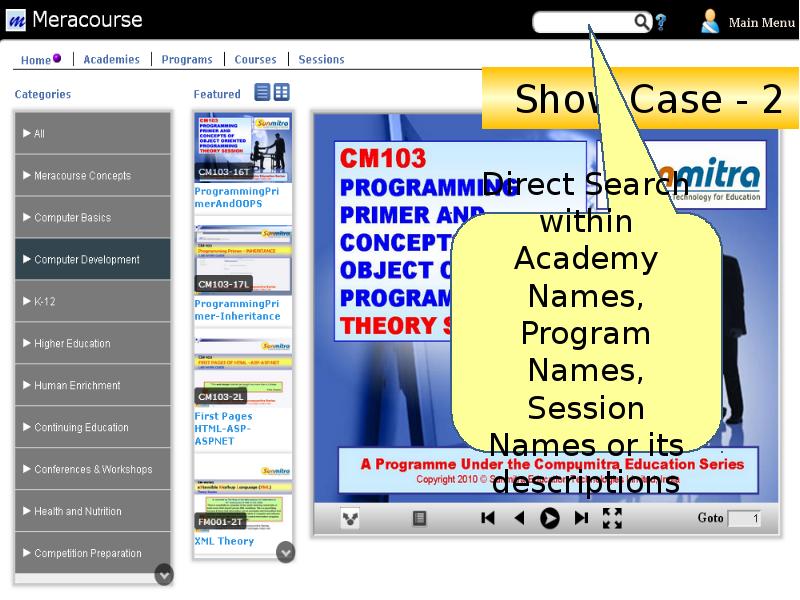Switch Featured to grid view

click(x=282, y=93)
